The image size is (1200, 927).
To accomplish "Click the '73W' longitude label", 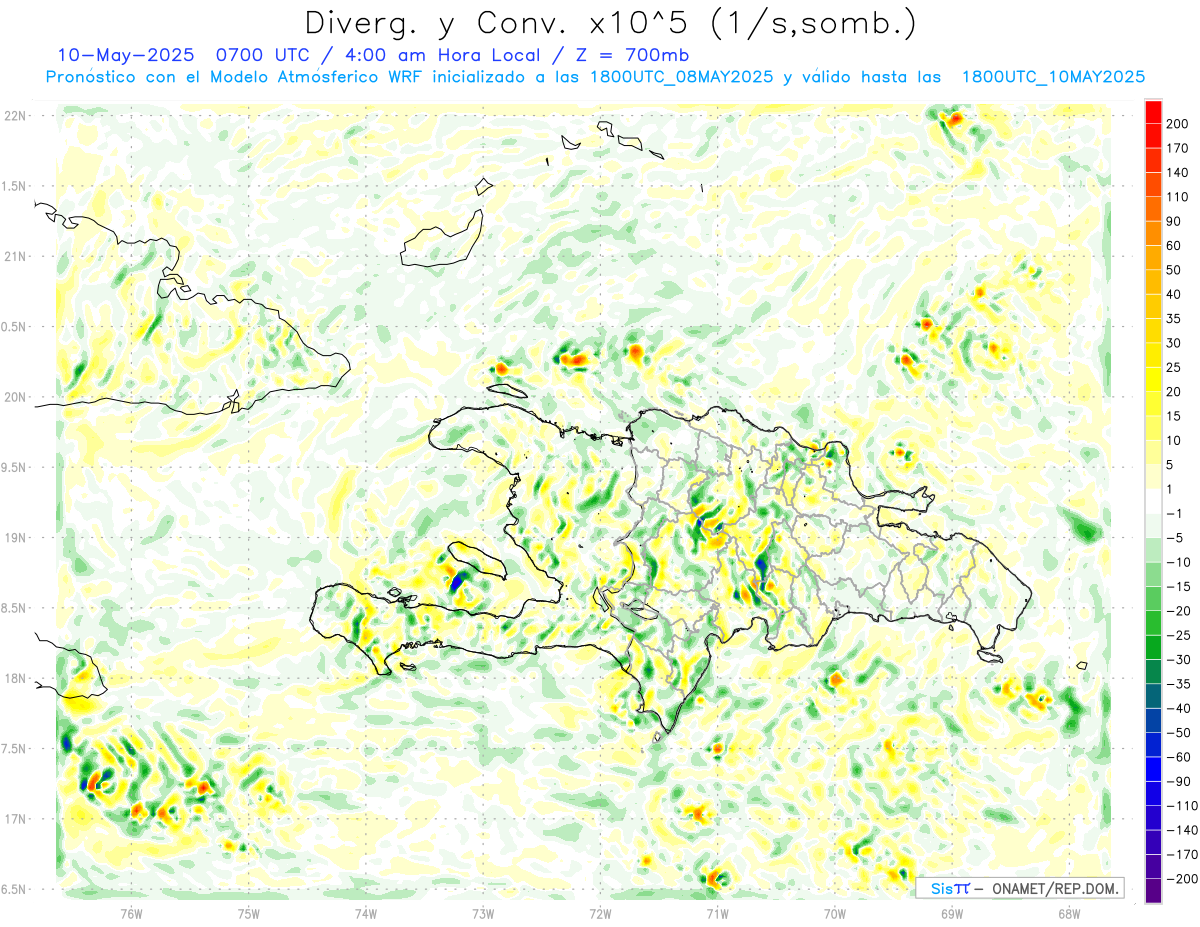I will [483, 912].
